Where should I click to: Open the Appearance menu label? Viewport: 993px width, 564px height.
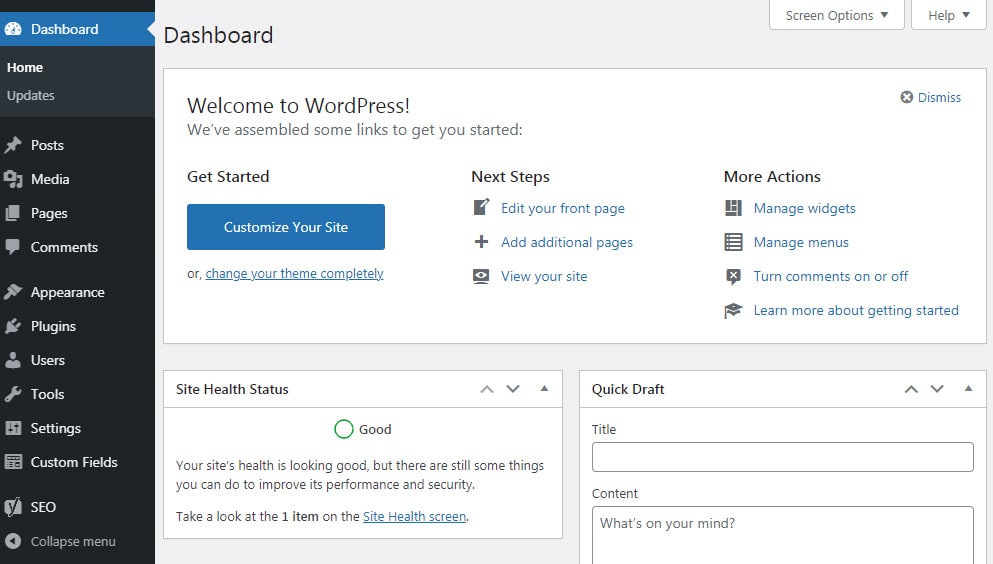click(x=68, y=292)
